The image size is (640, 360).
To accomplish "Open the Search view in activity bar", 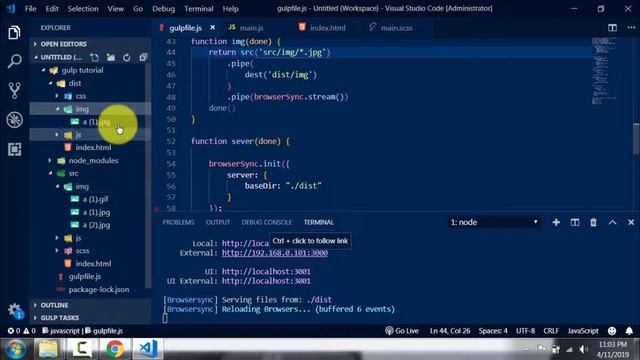I will point(14,61).
